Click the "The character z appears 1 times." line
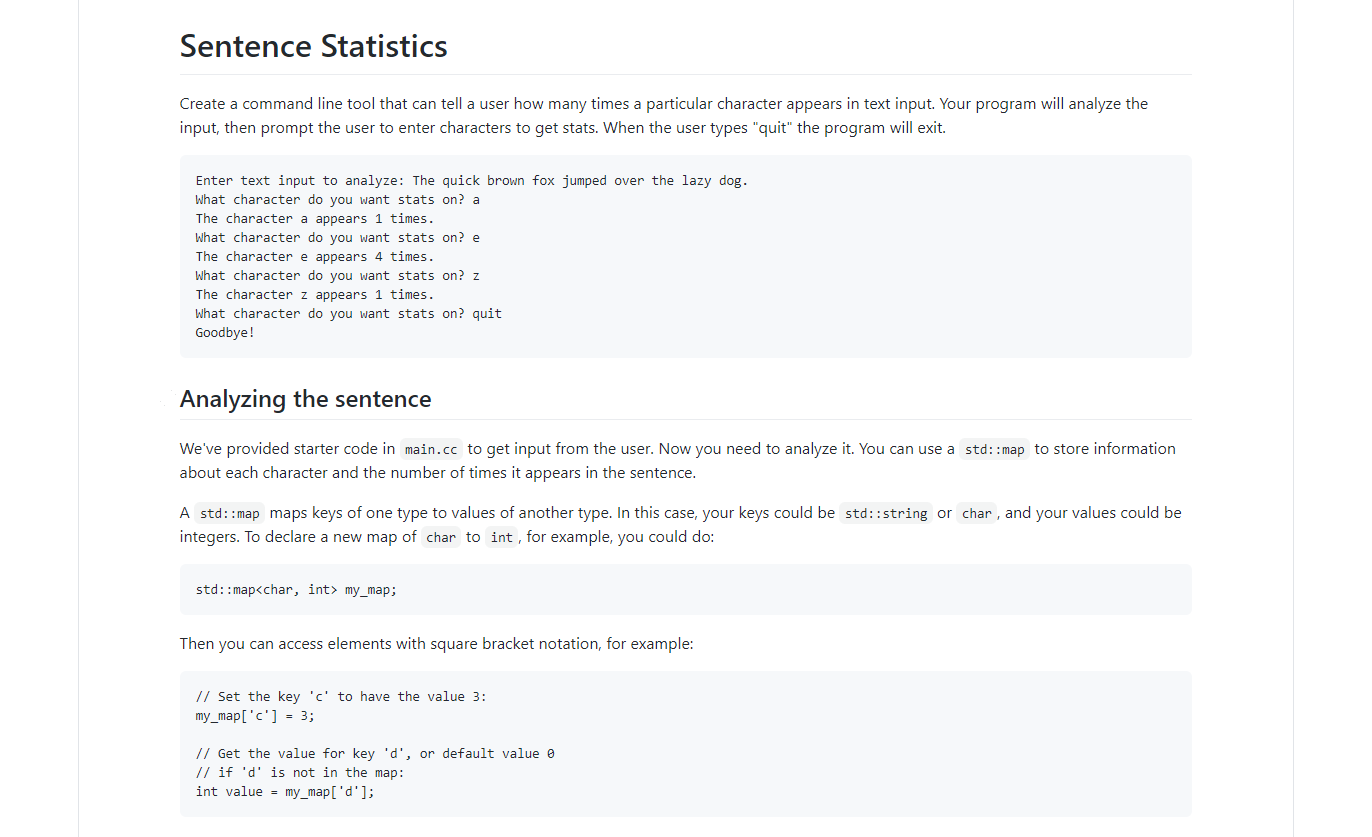Image resolution: width=1372 pixels, height=837 pixels. pos(314,295)
